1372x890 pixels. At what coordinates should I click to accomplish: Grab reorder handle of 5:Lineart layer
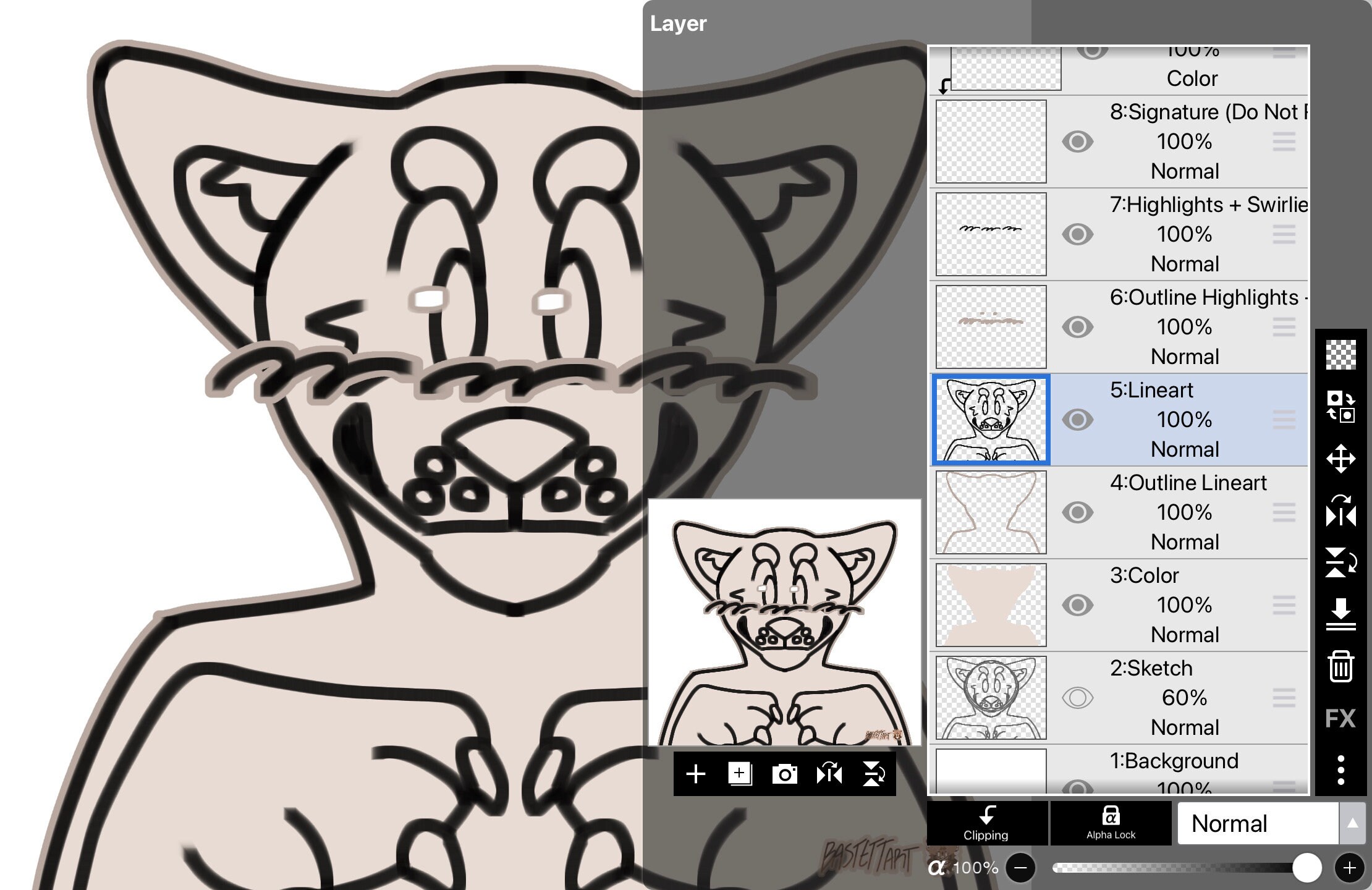click(1284, 420)
